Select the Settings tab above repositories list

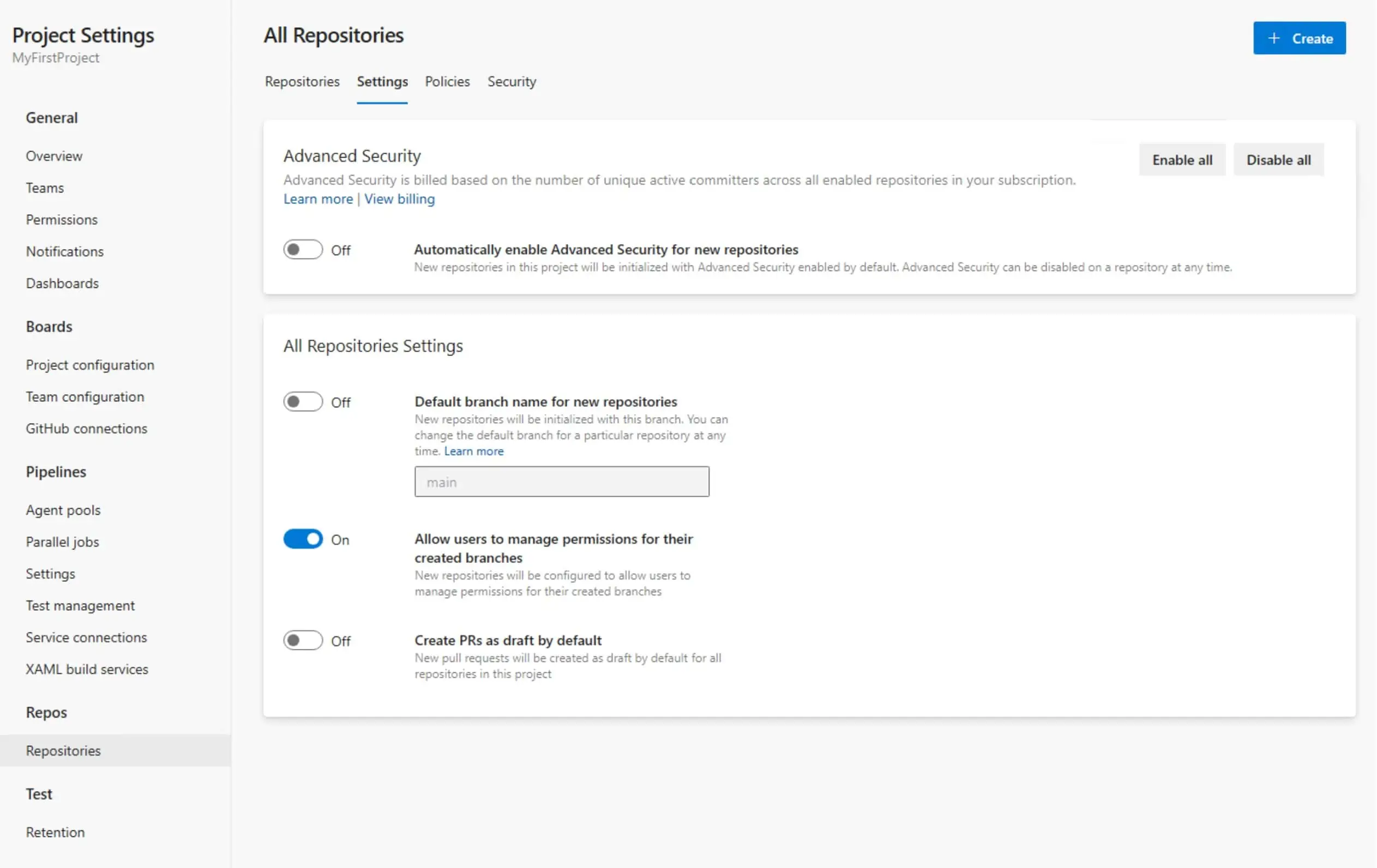point(383,81)
